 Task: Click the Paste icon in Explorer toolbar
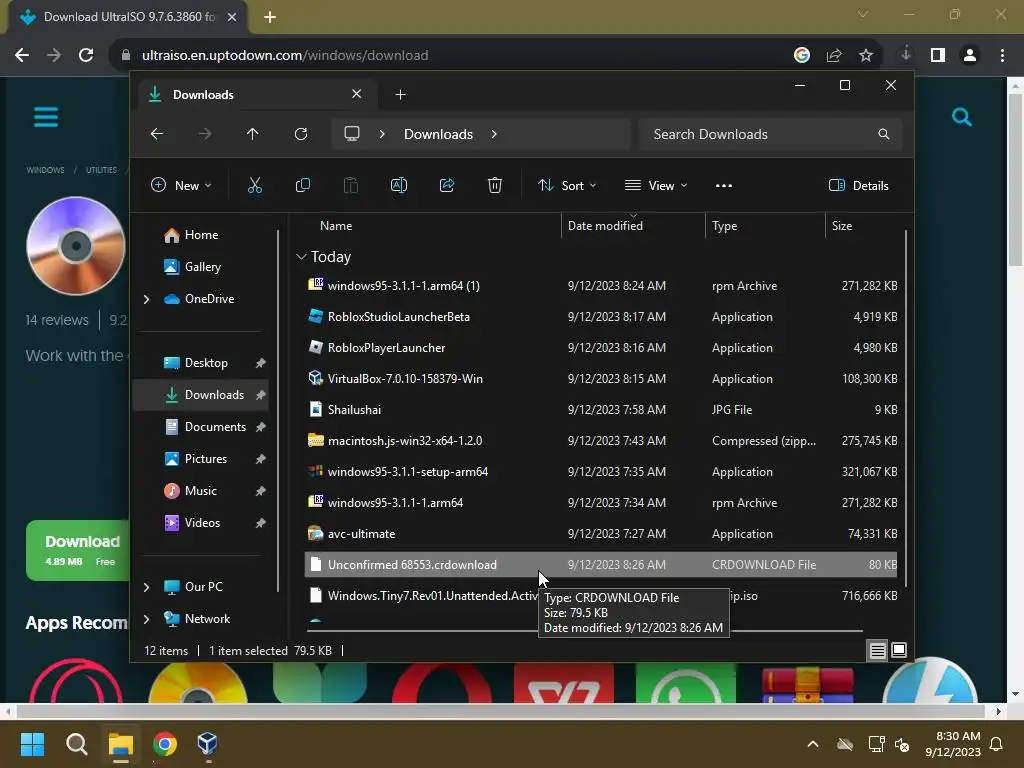(351, 185)
